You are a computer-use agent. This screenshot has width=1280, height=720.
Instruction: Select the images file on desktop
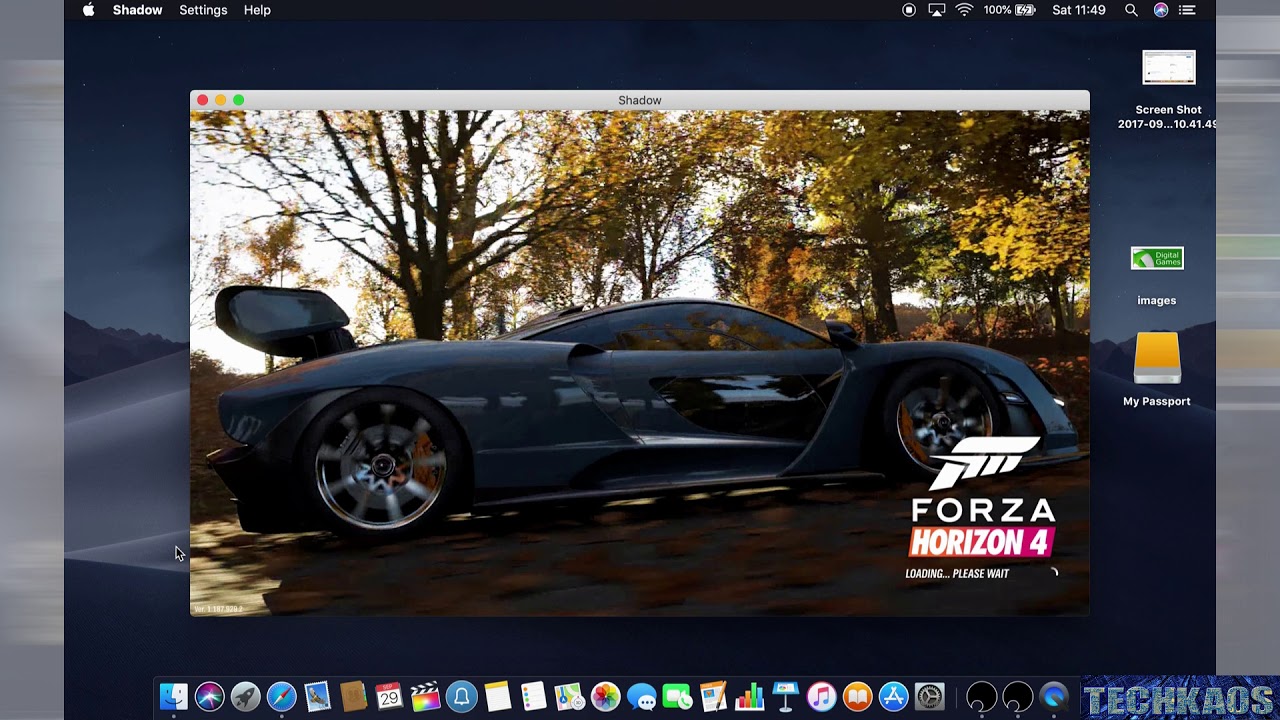[1157, 276]
